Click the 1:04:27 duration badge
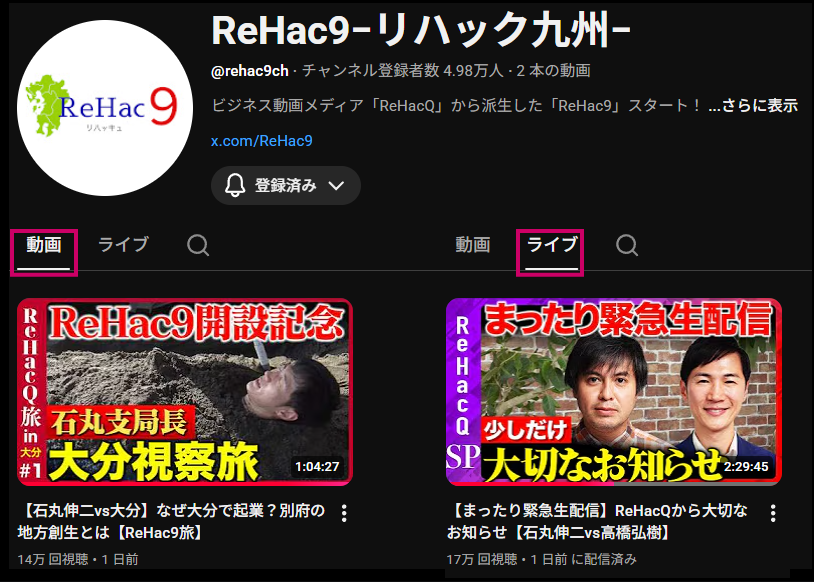Image resolution: width=814 pixels, height=582 pixels. pyautogui.click(x=317, y=466)
